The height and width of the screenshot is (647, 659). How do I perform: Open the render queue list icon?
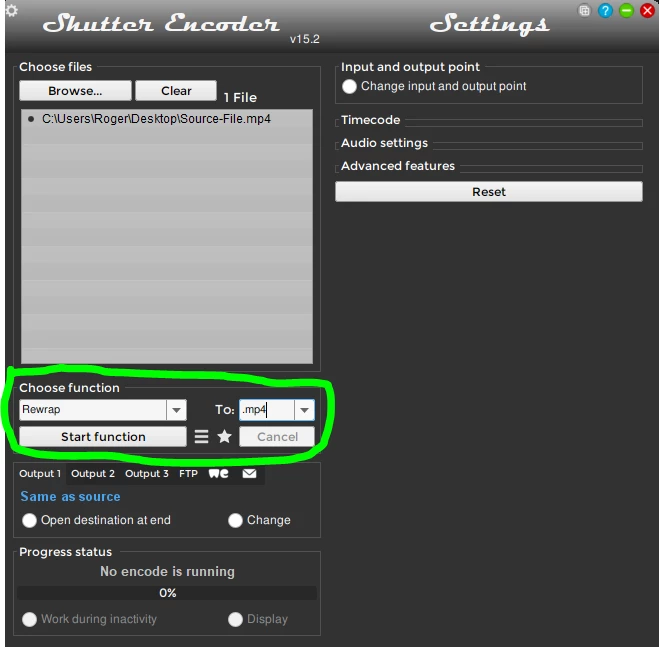pos(201,437)
